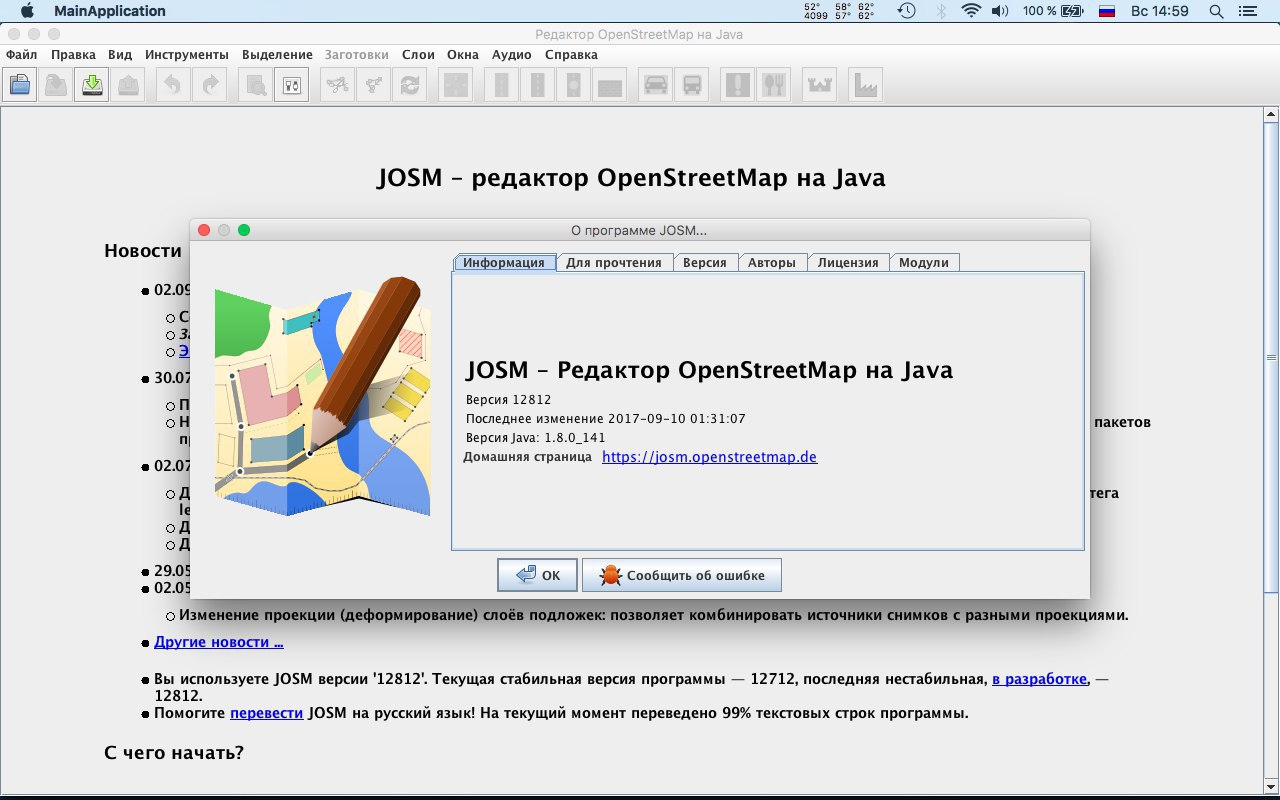Click the Версия 12812 text
Image resolution: width=1280 pixels, height=800 pixels.
pyautogui.click(x=509, y=400)
